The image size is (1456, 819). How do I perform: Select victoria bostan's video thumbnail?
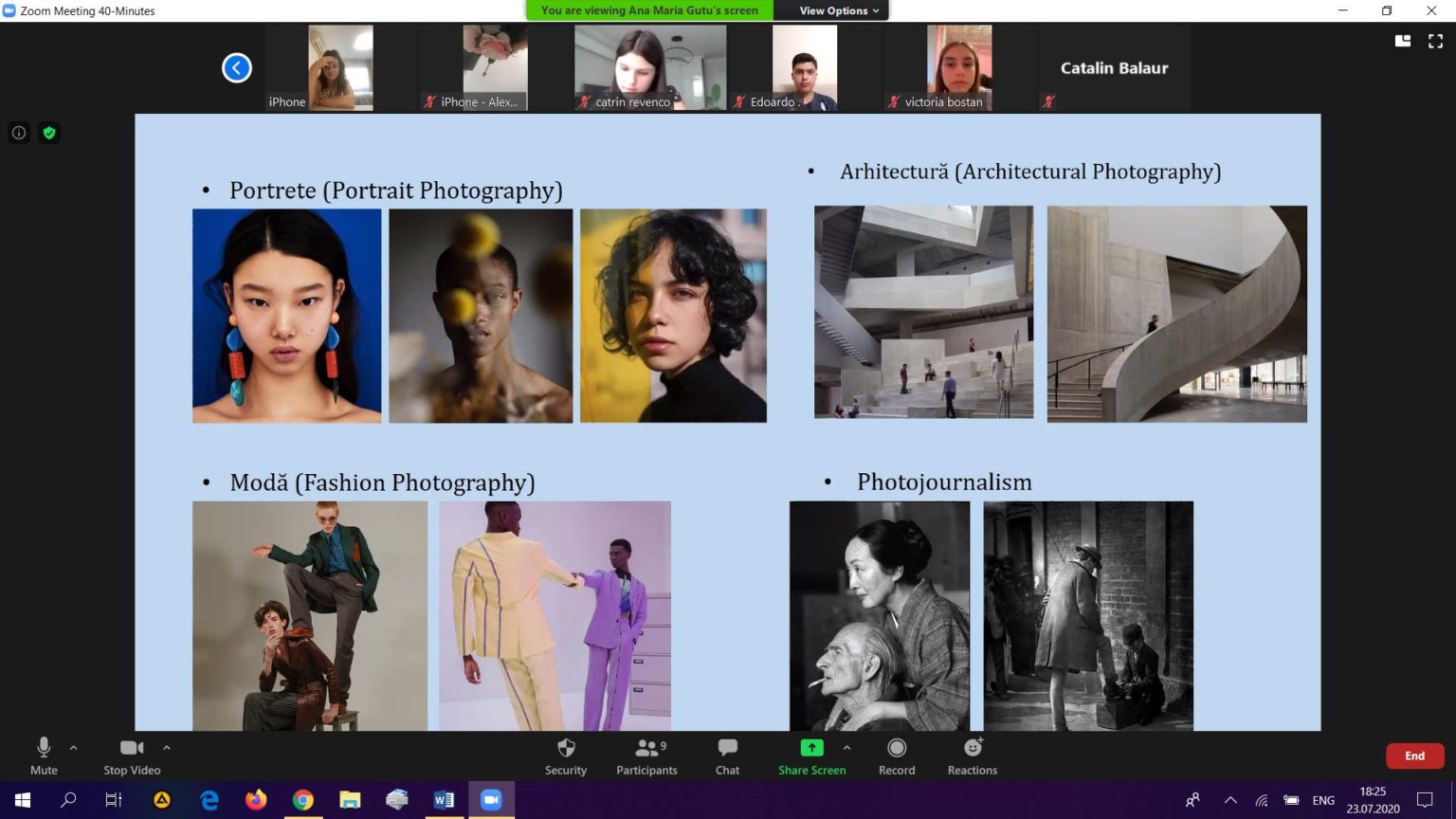[959, 67]
